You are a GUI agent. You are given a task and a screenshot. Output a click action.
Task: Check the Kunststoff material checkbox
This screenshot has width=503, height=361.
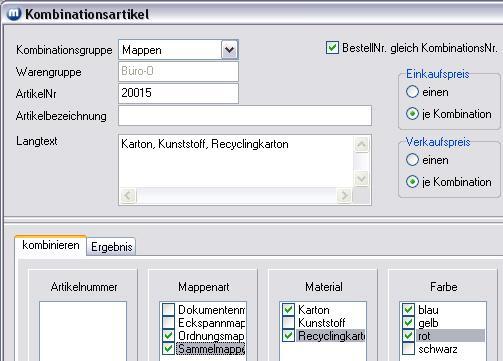point(288,323)
